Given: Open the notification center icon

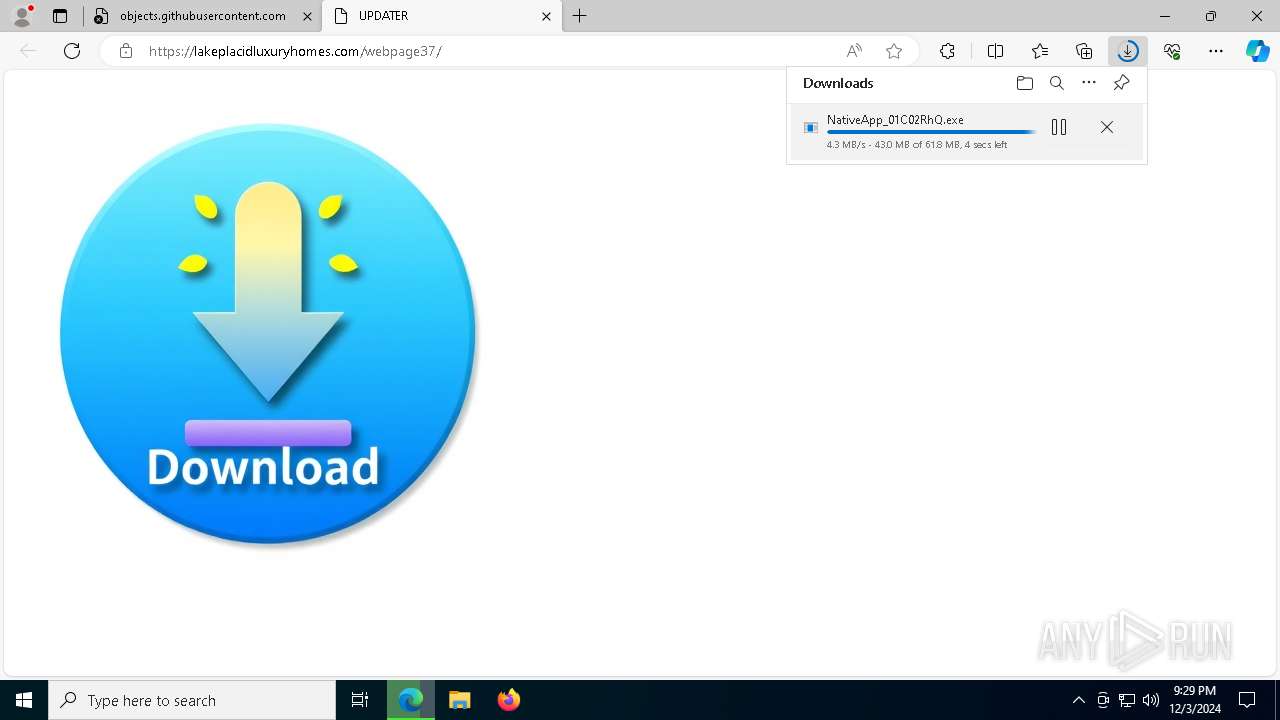Looking at the screenshot, I should pyautogui.click(x=1248, y=700).
